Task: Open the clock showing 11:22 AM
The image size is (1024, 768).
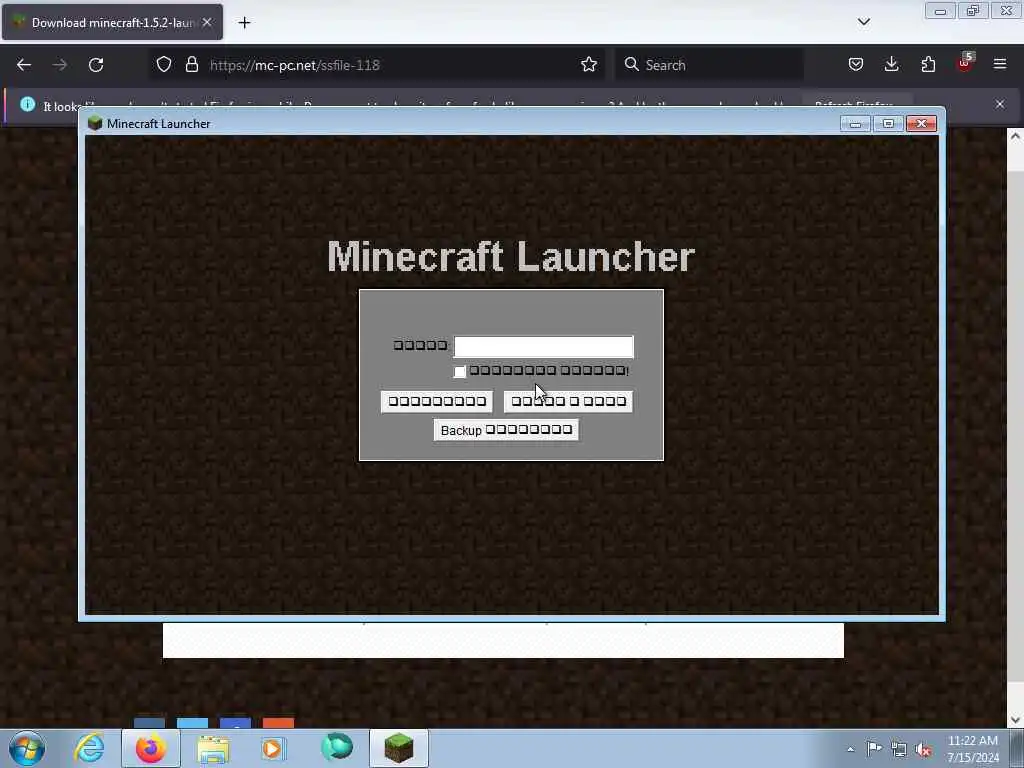Action: [x=972, y=749]
